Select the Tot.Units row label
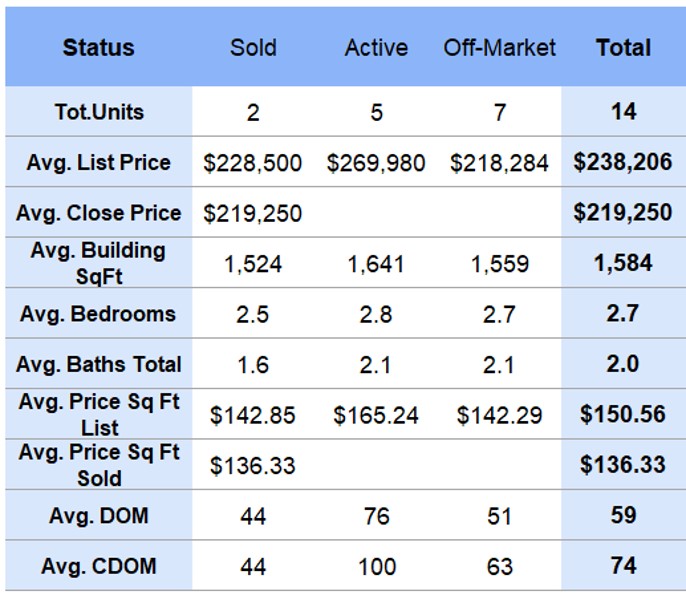Viewport: 686px width, 595px height. [98, 112]
